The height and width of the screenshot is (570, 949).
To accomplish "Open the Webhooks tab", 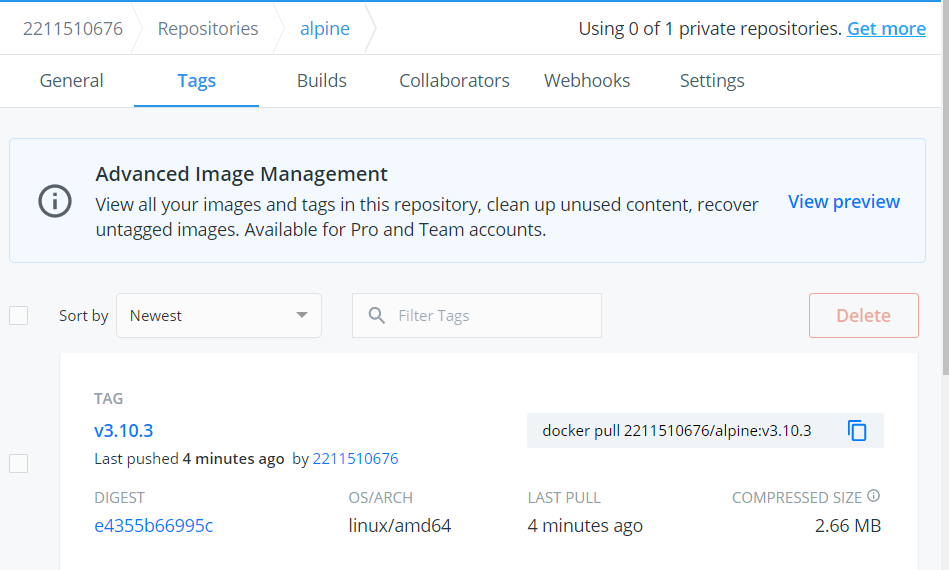I will tap(587, 81).
